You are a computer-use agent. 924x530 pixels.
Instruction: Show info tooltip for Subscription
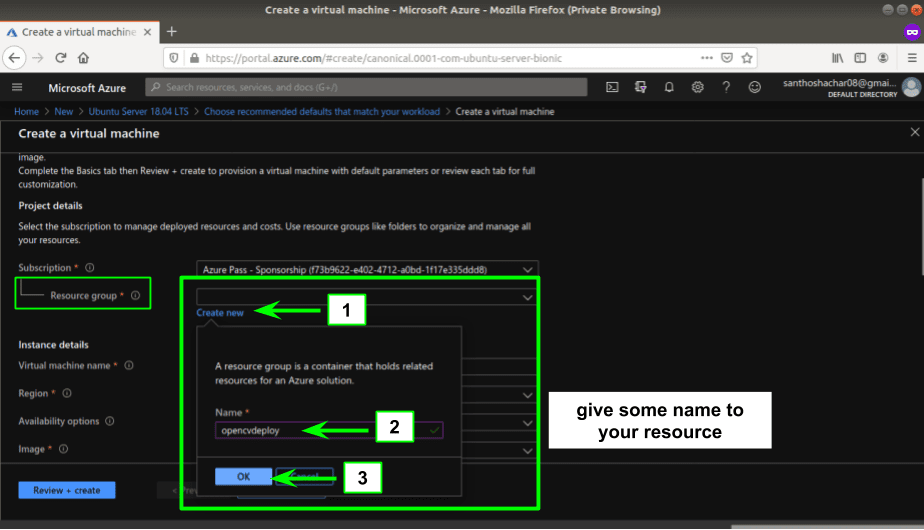(x=90, y=268)
